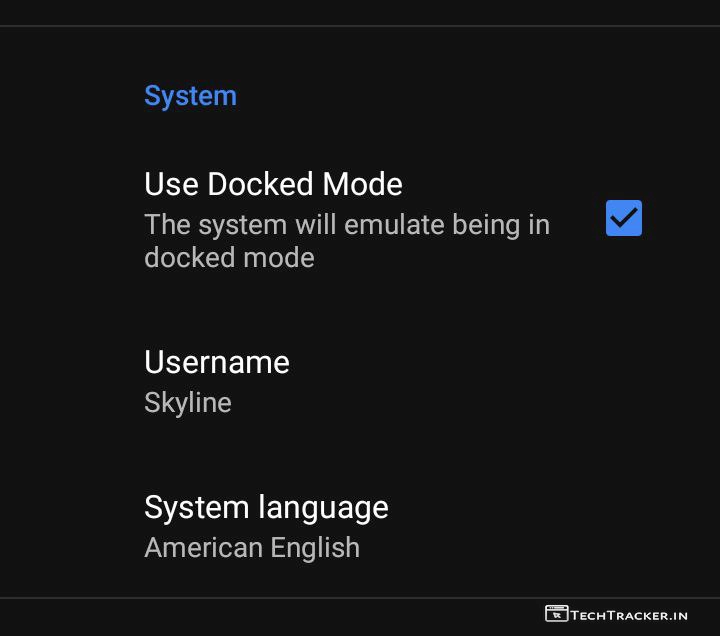Click the TechTracker.in watermark logo icon
The image size is (720, 636).
coord(556,614)
